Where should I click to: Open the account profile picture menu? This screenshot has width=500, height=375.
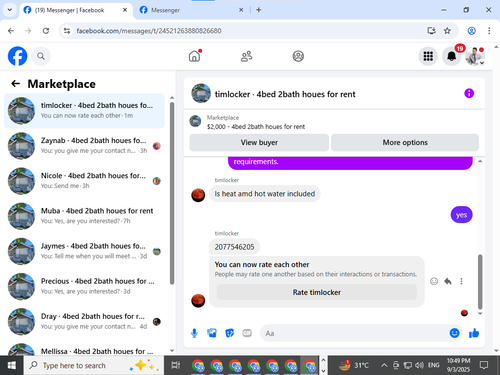point(475,56)
